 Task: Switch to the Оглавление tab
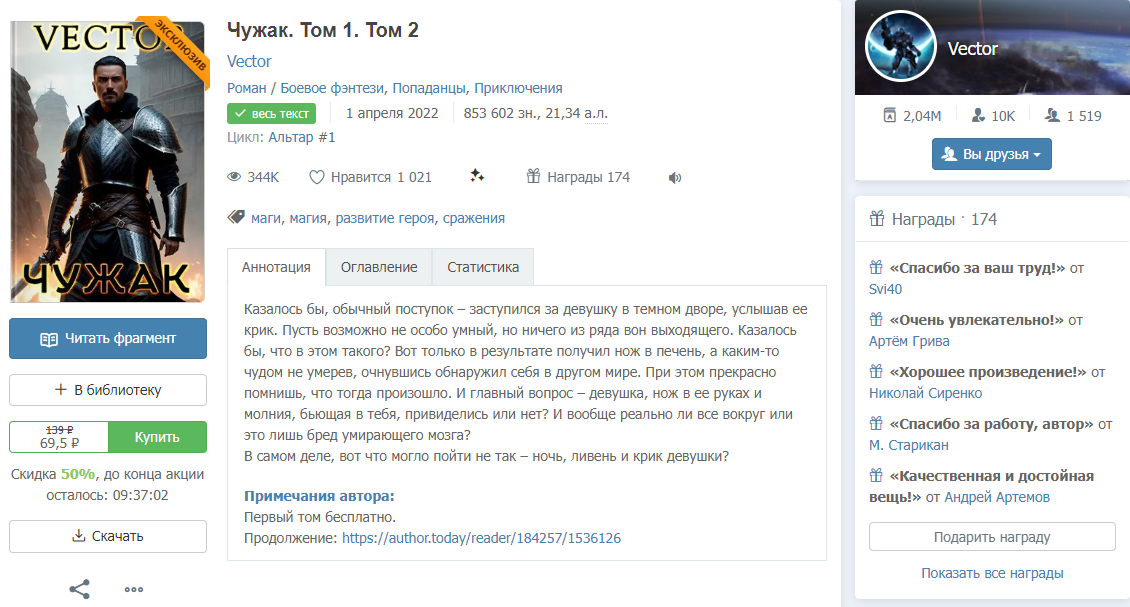tap(379, 267)
